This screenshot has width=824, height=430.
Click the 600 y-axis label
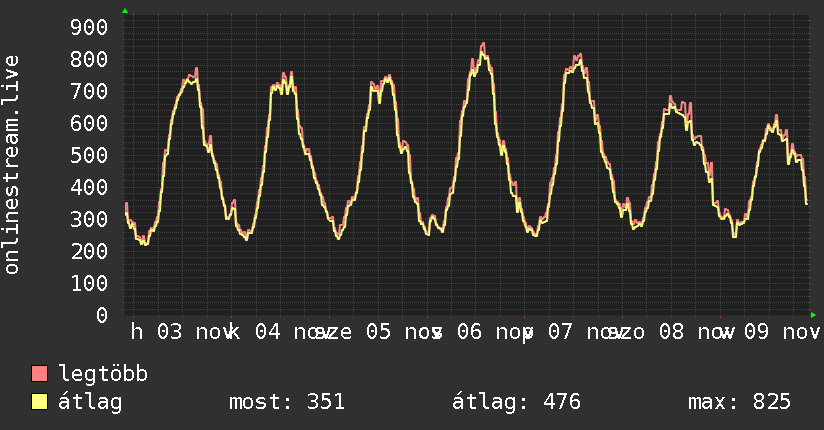pos(89,124)
